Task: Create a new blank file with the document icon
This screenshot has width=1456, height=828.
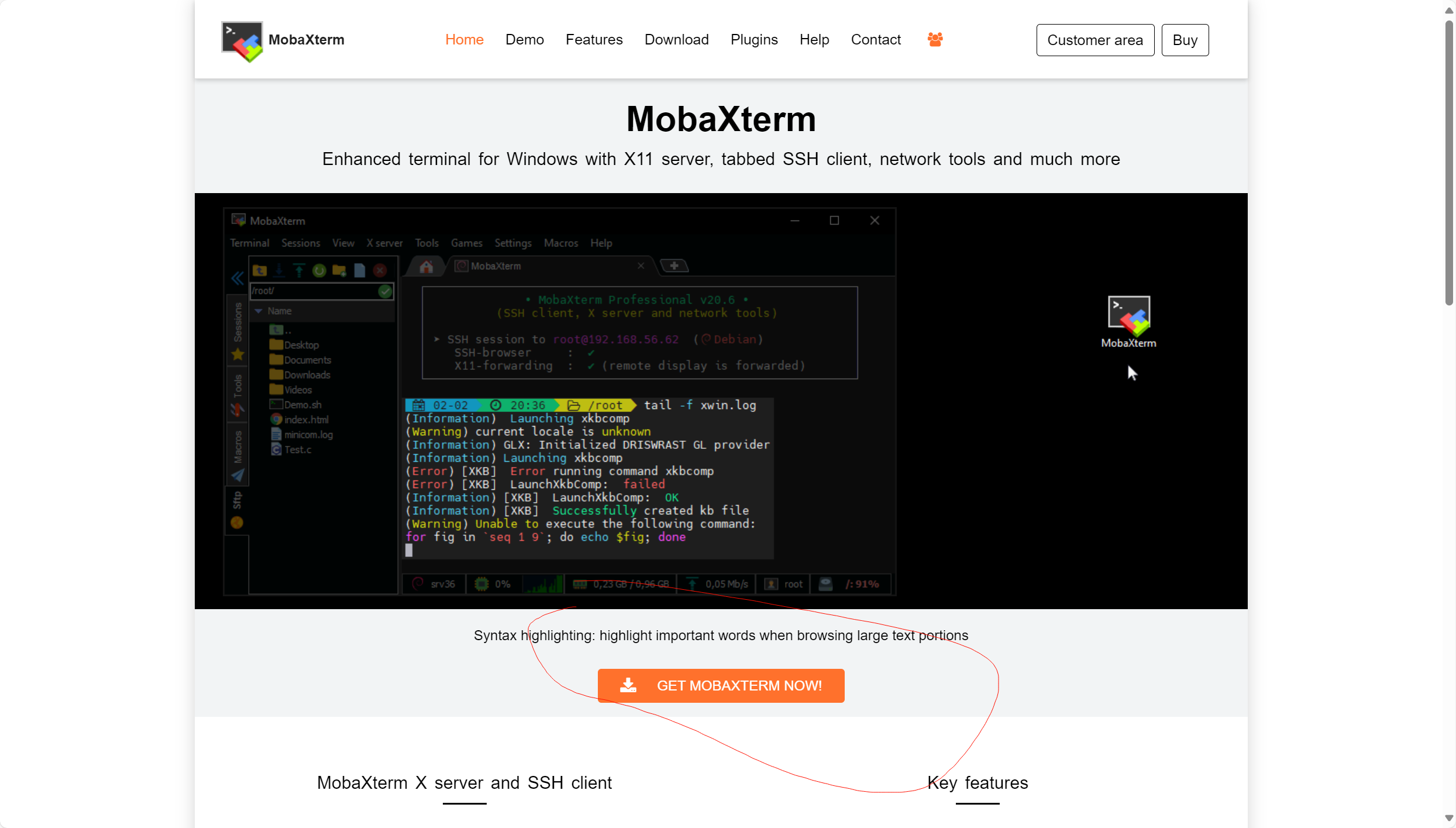Action: tap(359, 270)
